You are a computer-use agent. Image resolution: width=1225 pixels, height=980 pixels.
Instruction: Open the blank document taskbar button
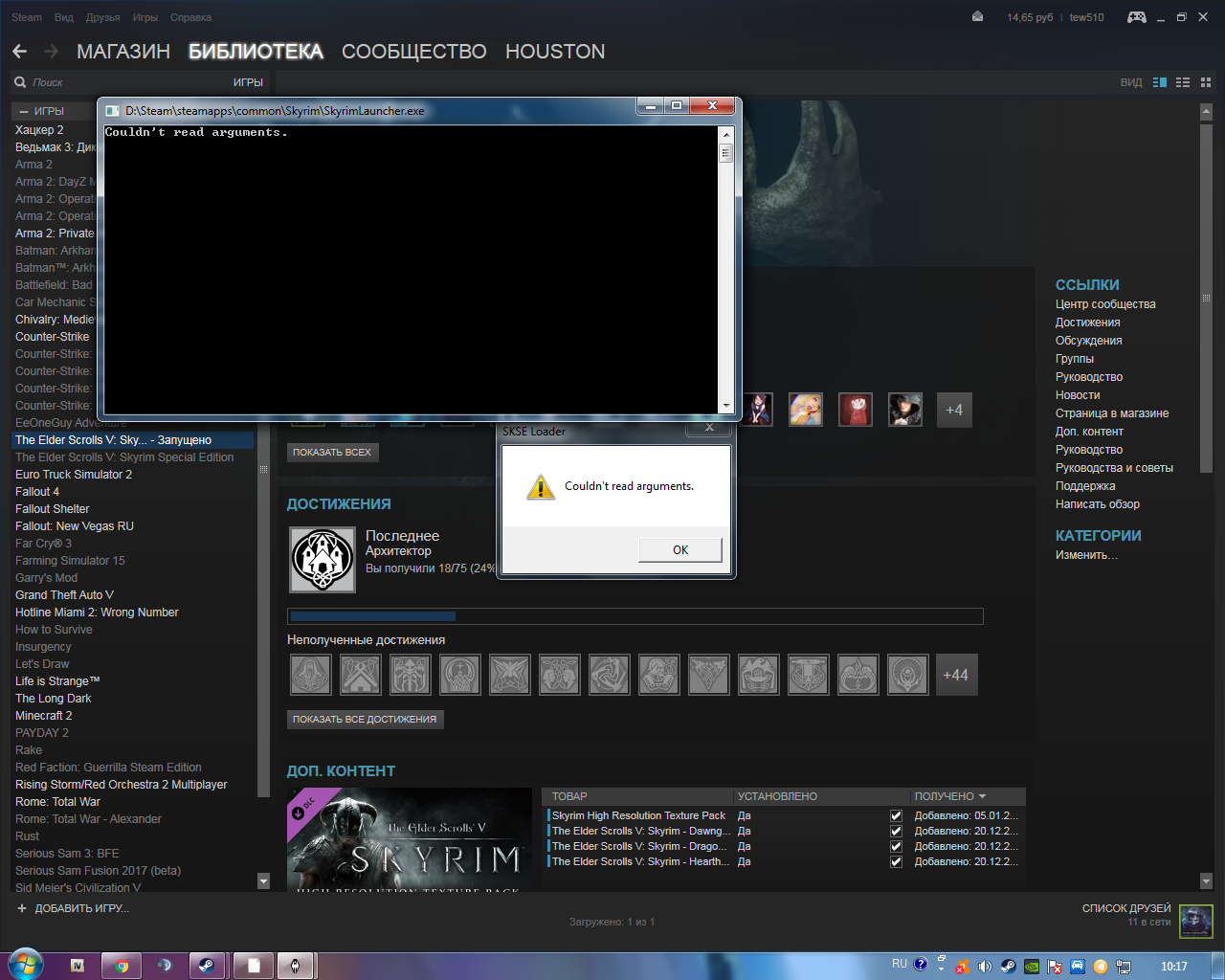[253, 966]
